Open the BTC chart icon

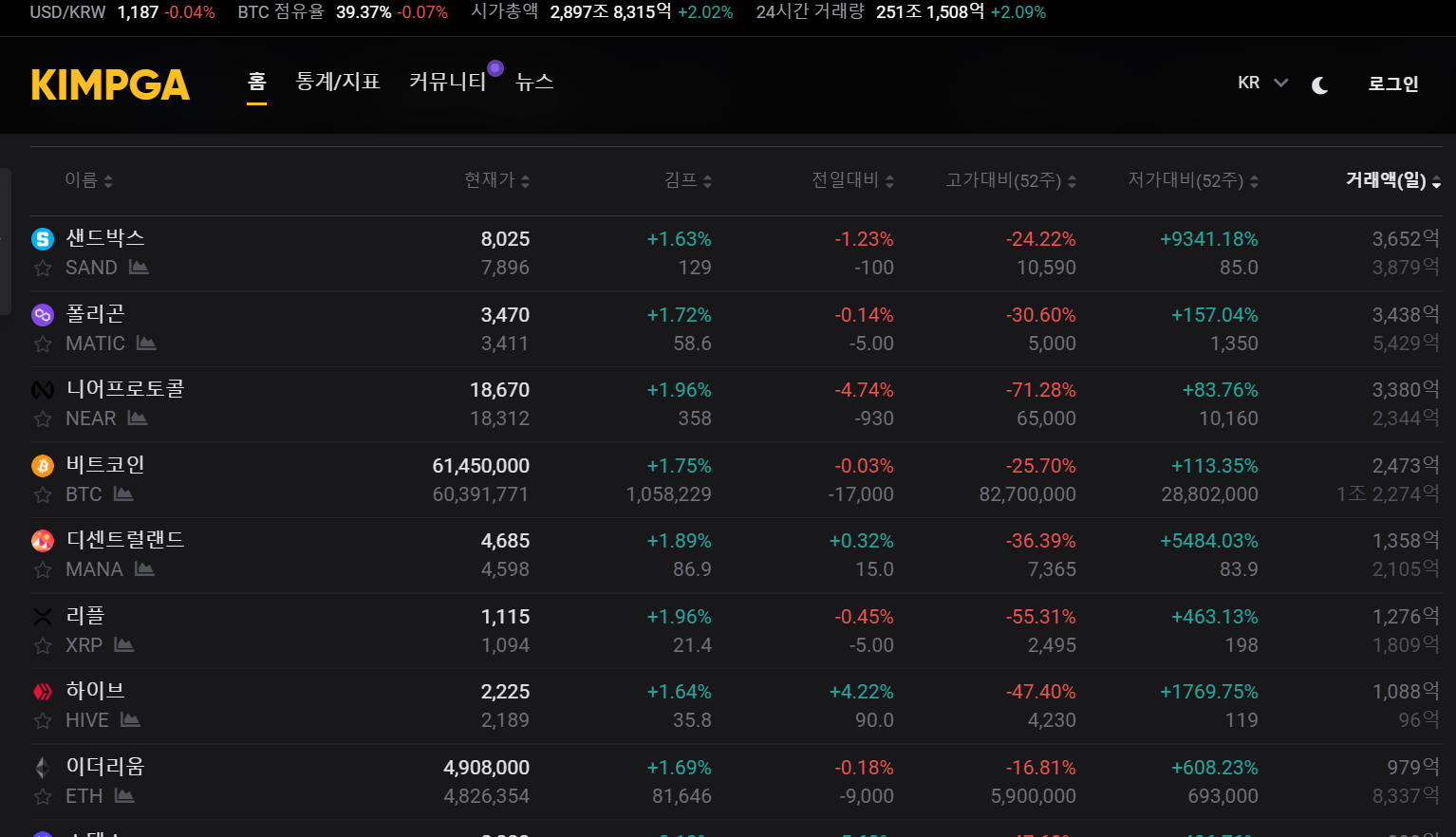(123, 493)
